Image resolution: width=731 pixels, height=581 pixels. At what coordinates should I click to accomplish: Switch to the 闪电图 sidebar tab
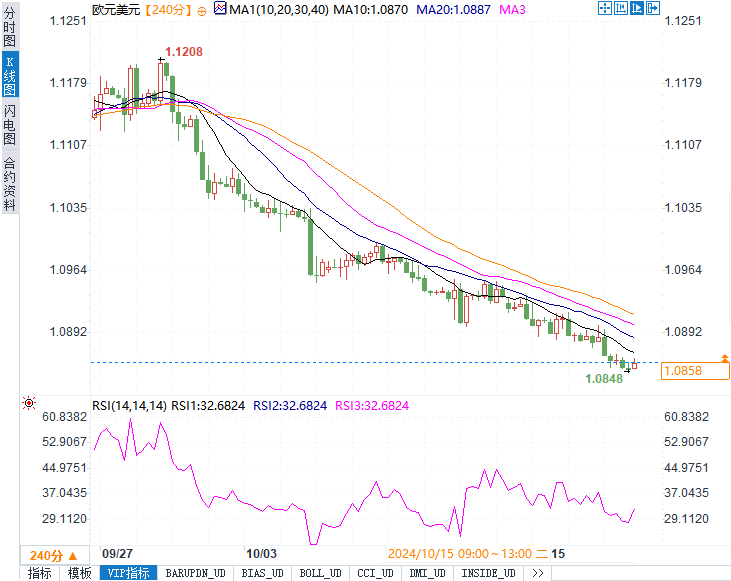click(9, 124)
